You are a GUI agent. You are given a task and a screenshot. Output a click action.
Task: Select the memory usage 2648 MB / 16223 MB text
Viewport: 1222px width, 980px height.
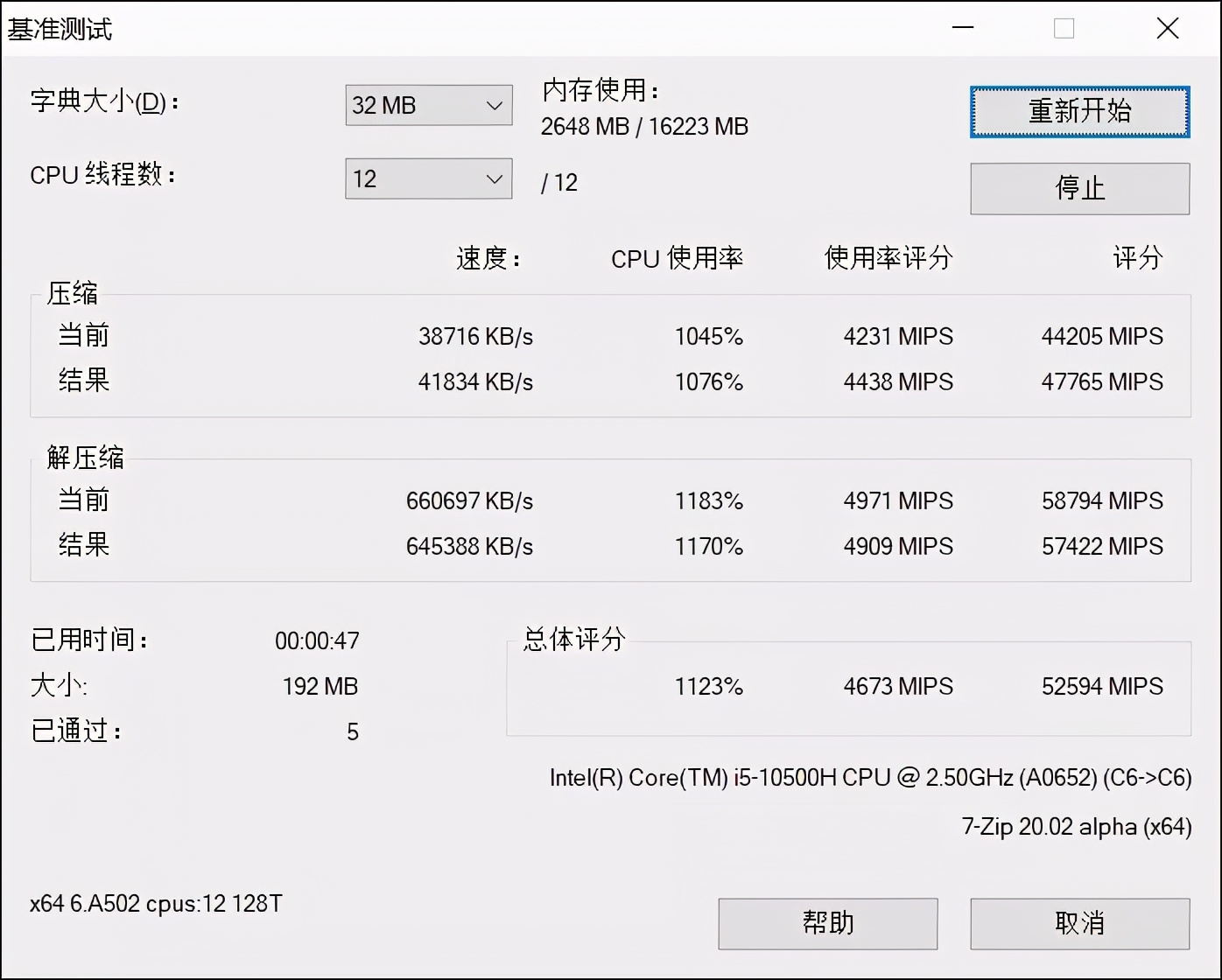[x=645, y=126]
